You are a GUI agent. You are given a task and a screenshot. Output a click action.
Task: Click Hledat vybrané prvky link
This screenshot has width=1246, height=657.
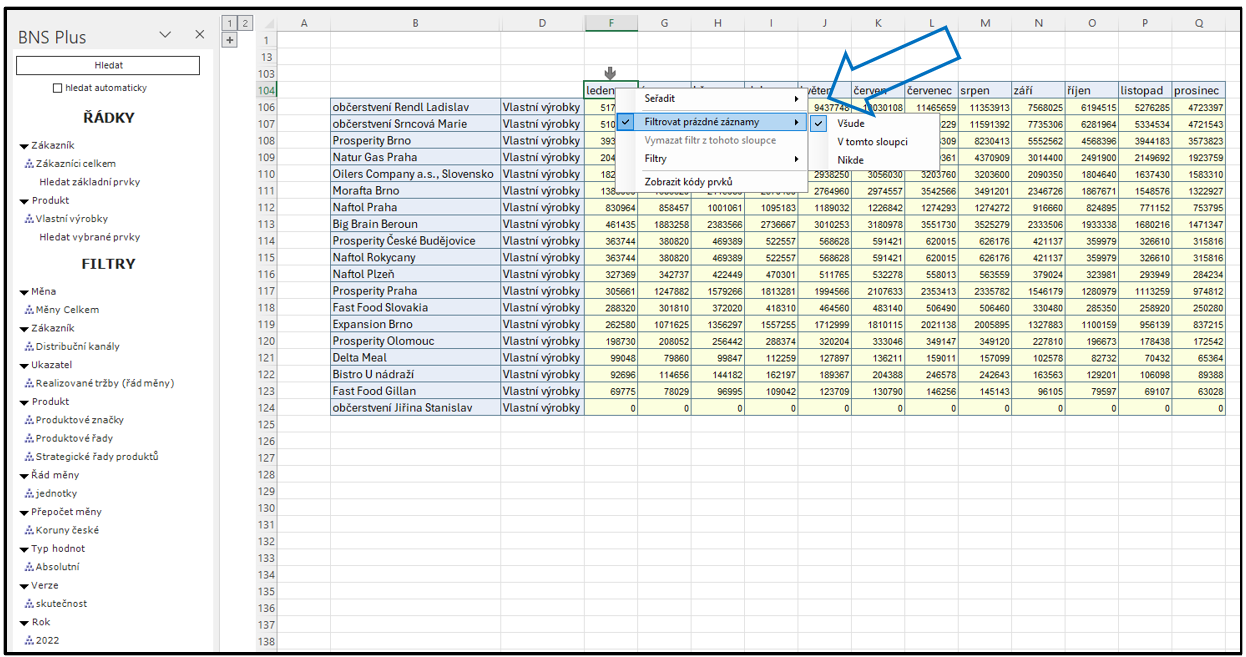pyautogui.click(x=90, y=237)
